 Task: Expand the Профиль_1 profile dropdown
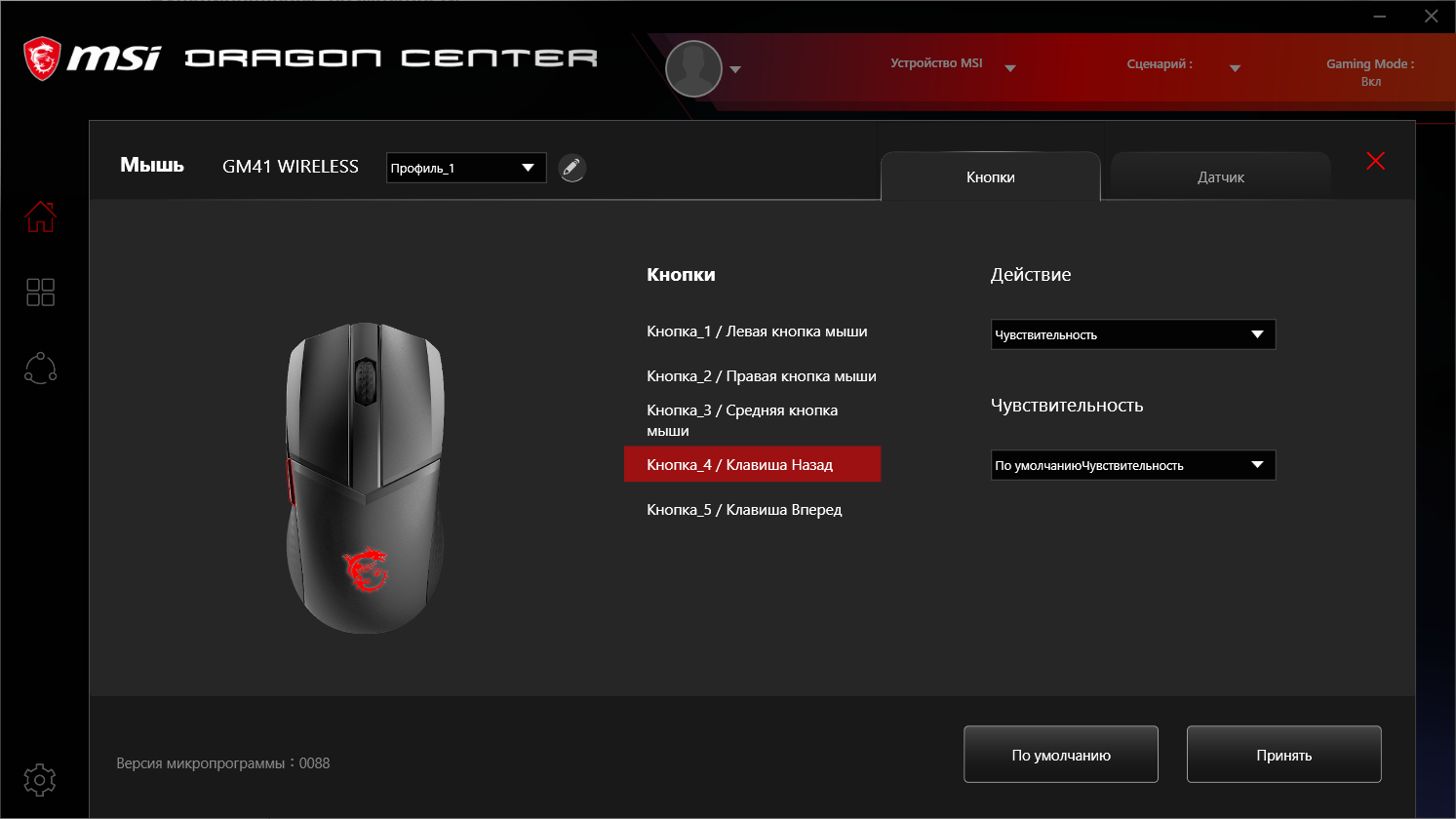466,168
